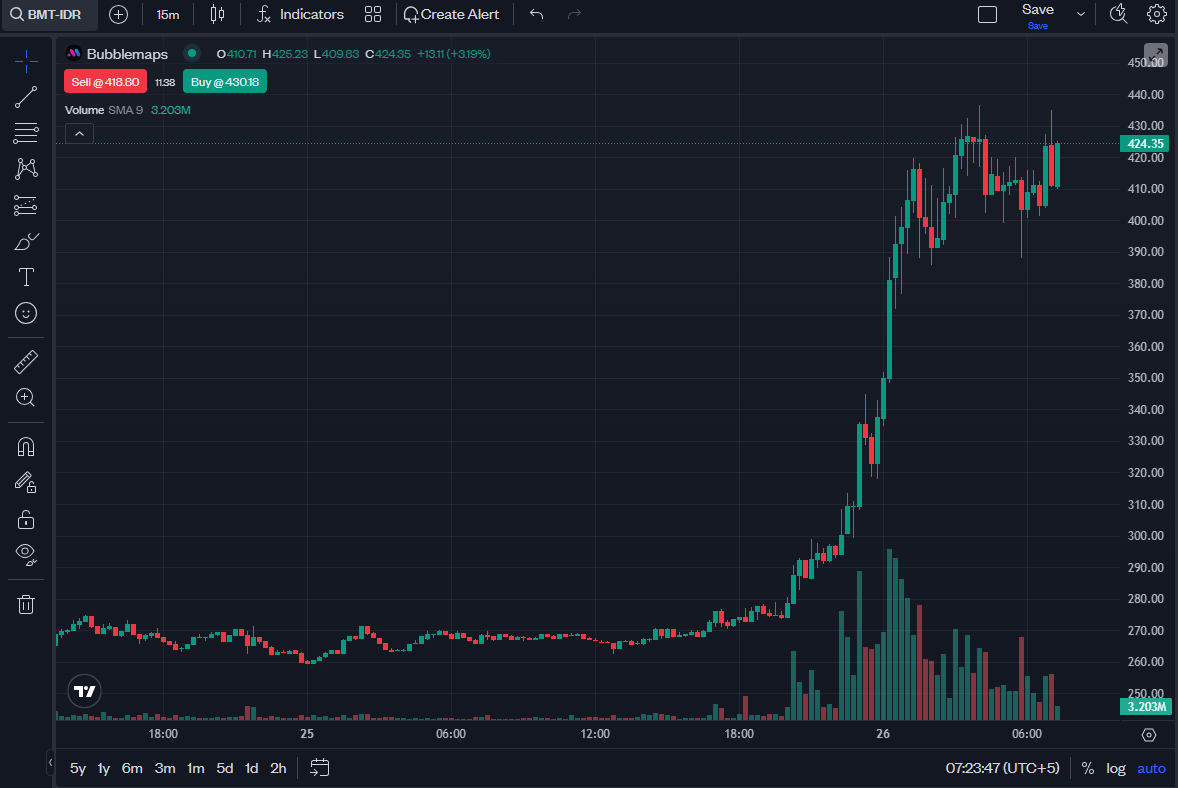Collapse the indicator legend chevron

click(79, 134)
